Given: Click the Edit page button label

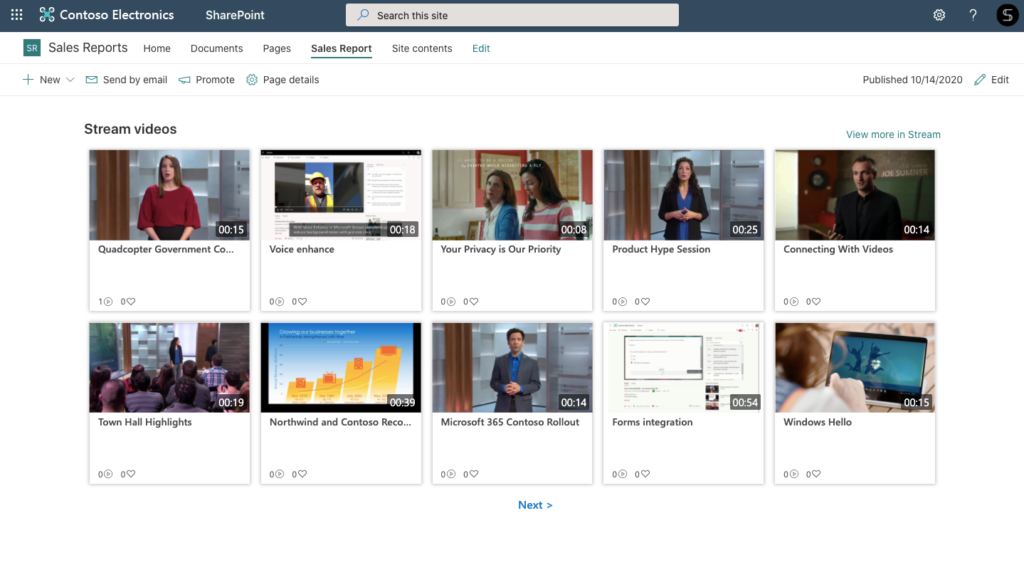Looking at the screenshot, I should point(1000,80).
